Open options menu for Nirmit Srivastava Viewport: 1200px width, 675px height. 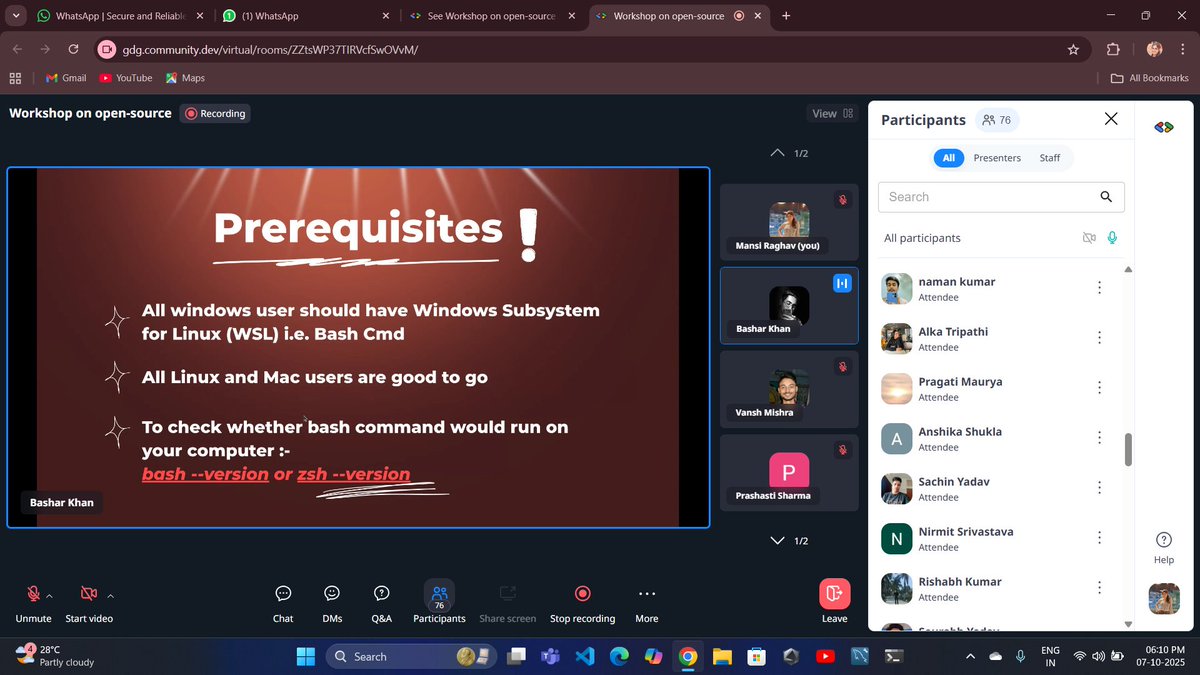[1099, 538]
